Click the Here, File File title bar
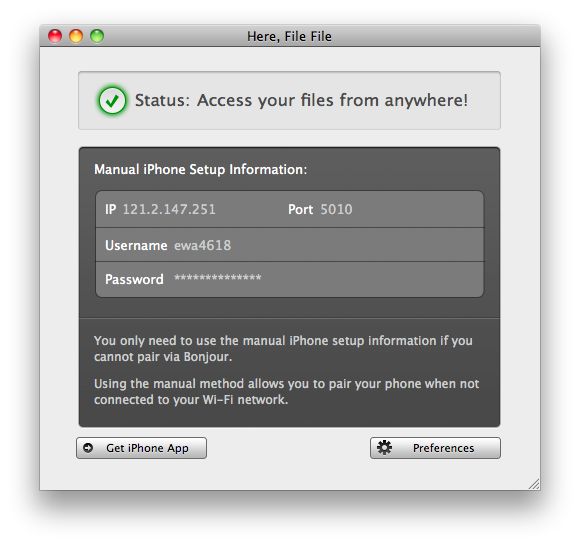Image resolution: width=580 pixels, height=545 pixels. click(x=290, y=36)
